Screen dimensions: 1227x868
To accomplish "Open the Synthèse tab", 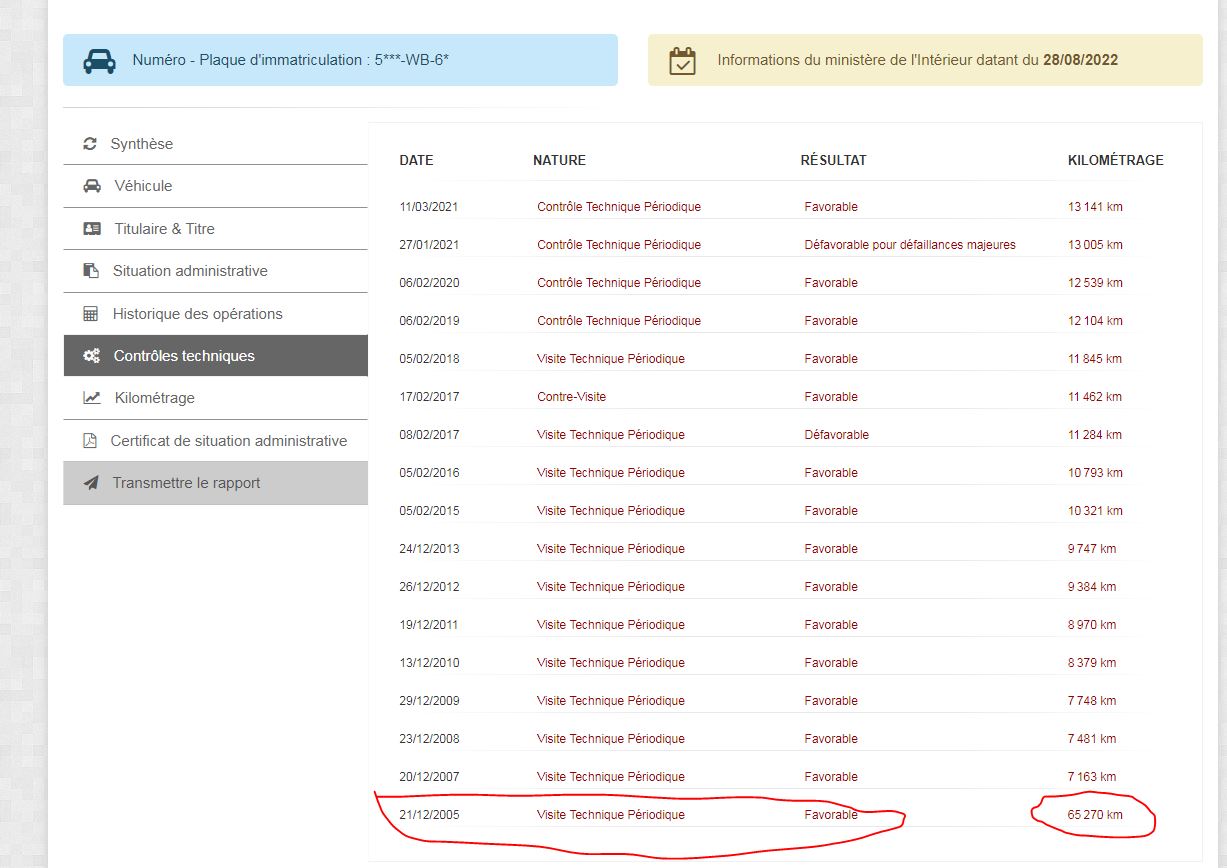I will tap(141, 144).
